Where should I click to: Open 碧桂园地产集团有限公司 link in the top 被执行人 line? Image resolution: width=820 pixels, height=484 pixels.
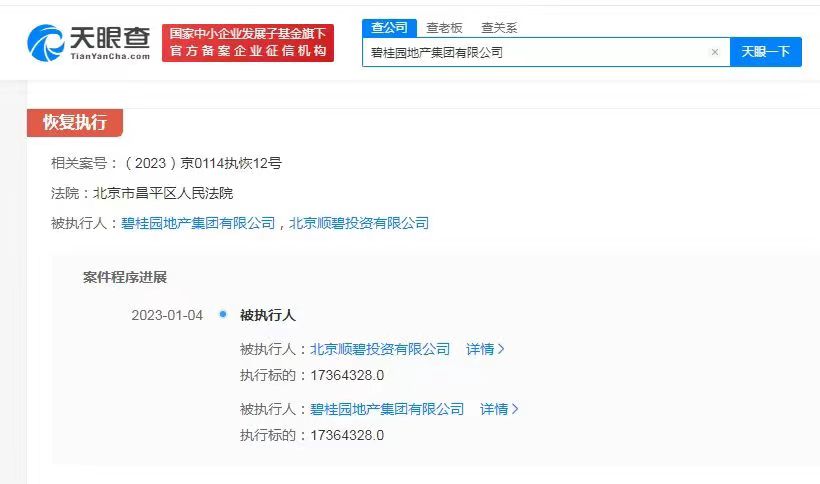(x=198, y=223)
